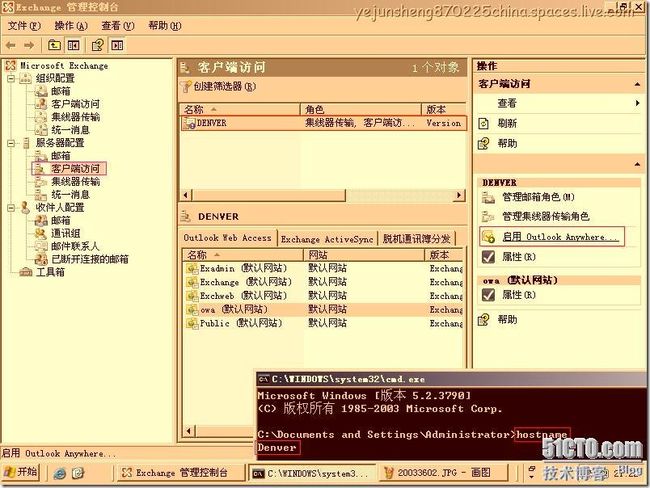
Task: Expand the 查看 submenu arrow
Action: pos(637,103)
